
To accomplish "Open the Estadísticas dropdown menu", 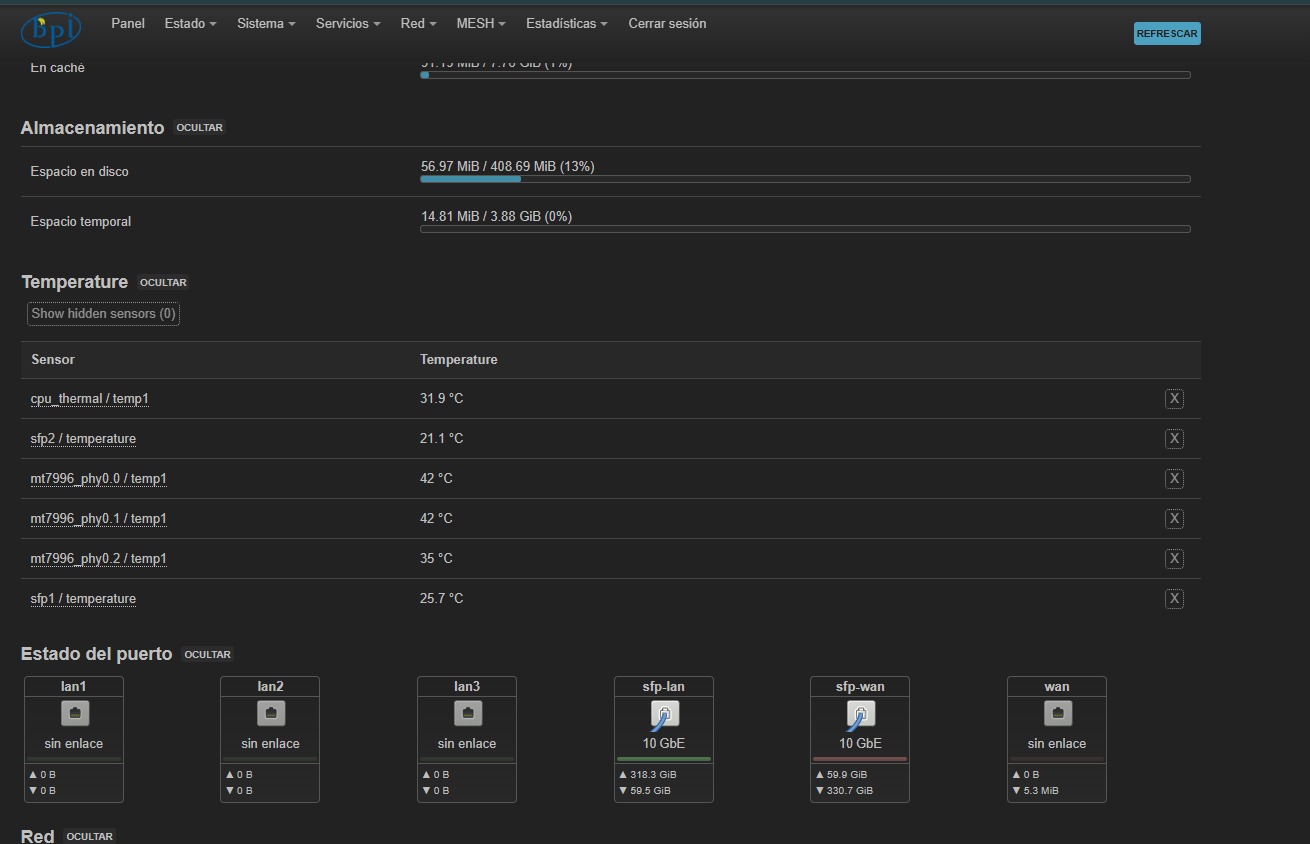I will [566, 24].
